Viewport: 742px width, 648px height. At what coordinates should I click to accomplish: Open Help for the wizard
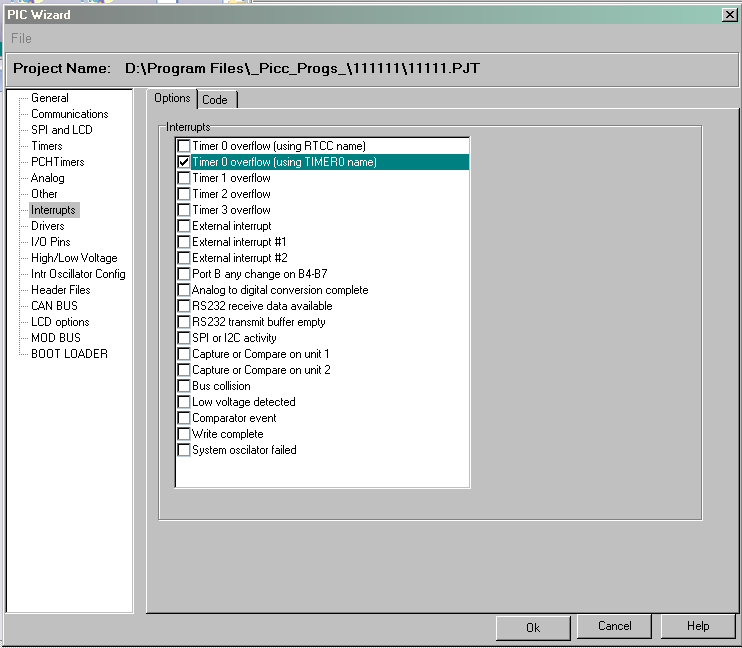(x=698, y=626)
